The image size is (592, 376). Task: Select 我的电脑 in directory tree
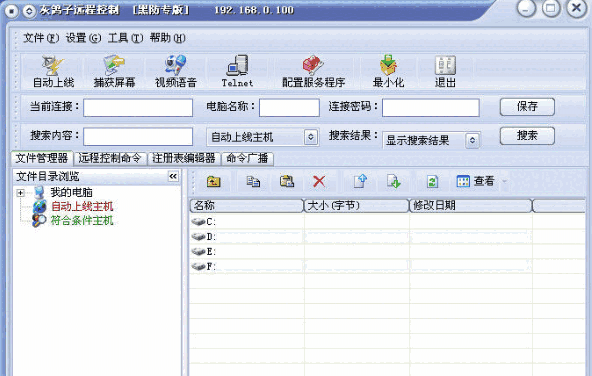[x=71, y=192]
